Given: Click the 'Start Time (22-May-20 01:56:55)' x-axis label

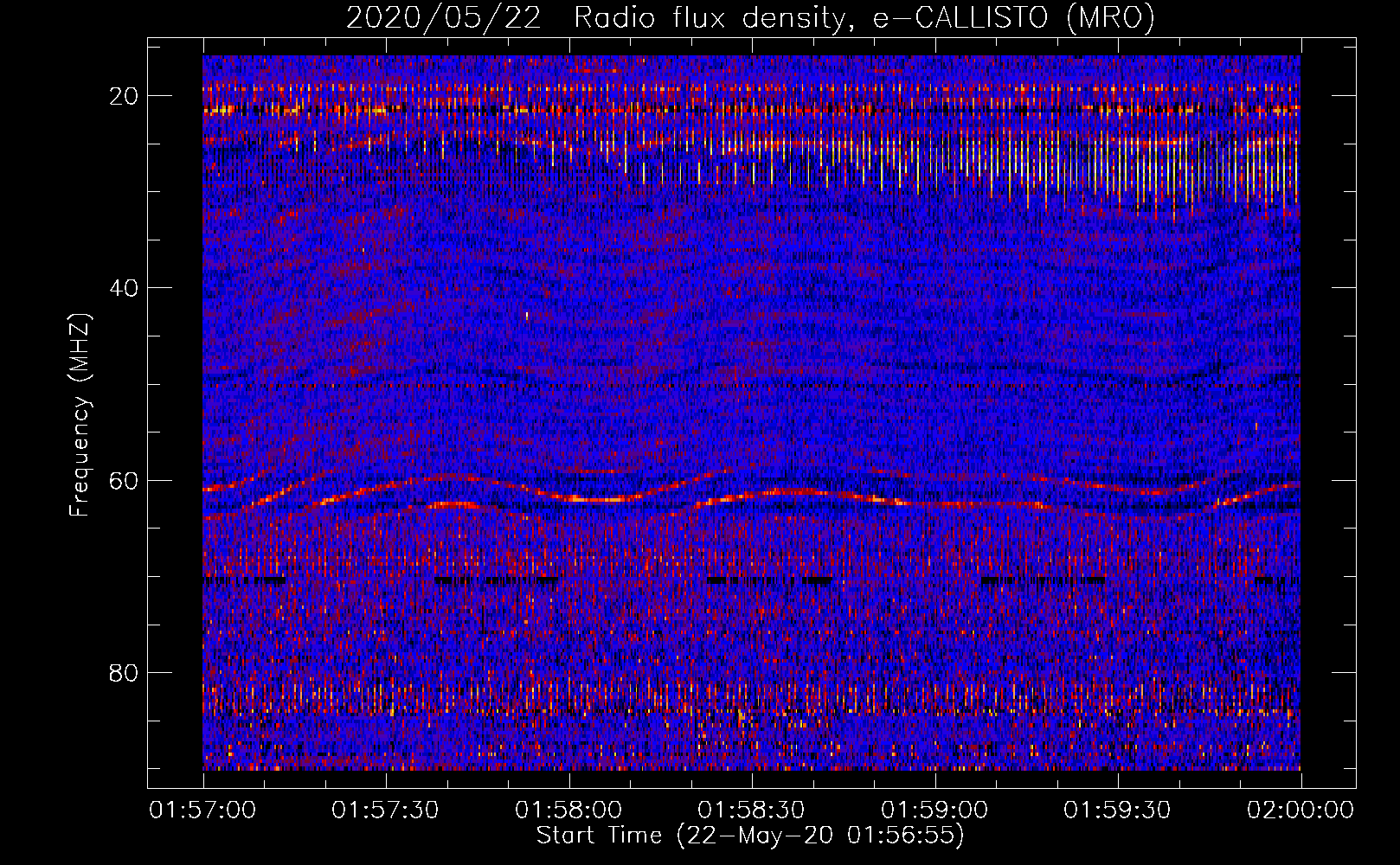Looking at the screenshot, I should 750,836.
